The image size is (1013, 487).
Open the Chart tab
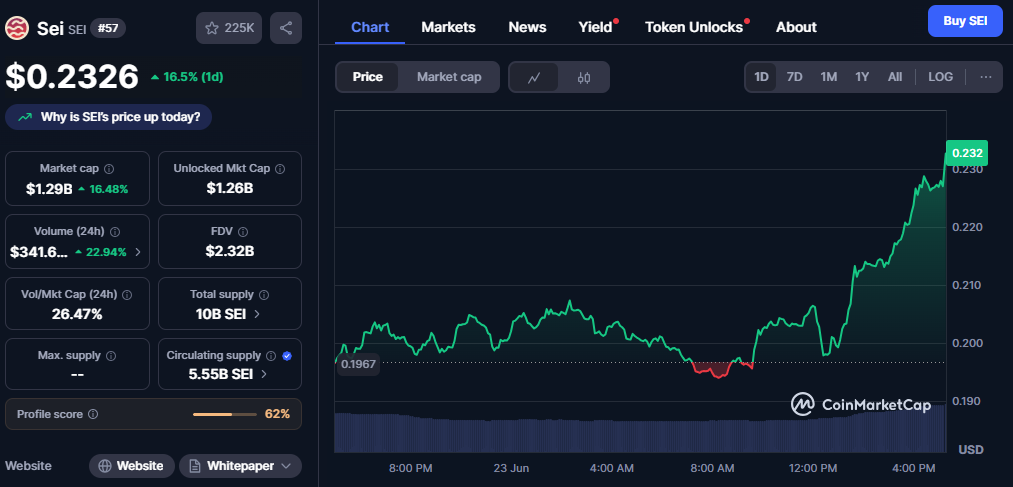pyautogui.click(x=370, y=27)
